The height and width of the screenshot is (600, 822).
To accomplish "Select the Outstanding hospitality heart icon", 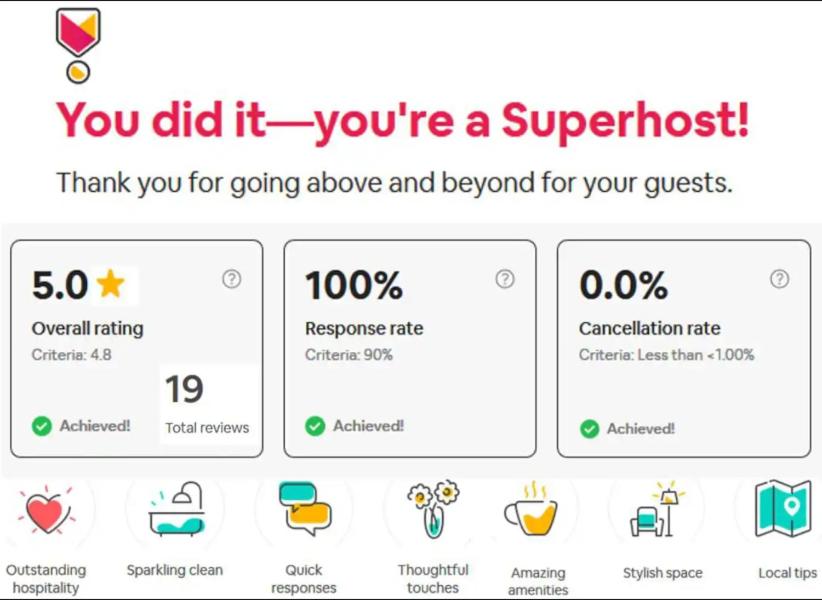I will 45,511.
